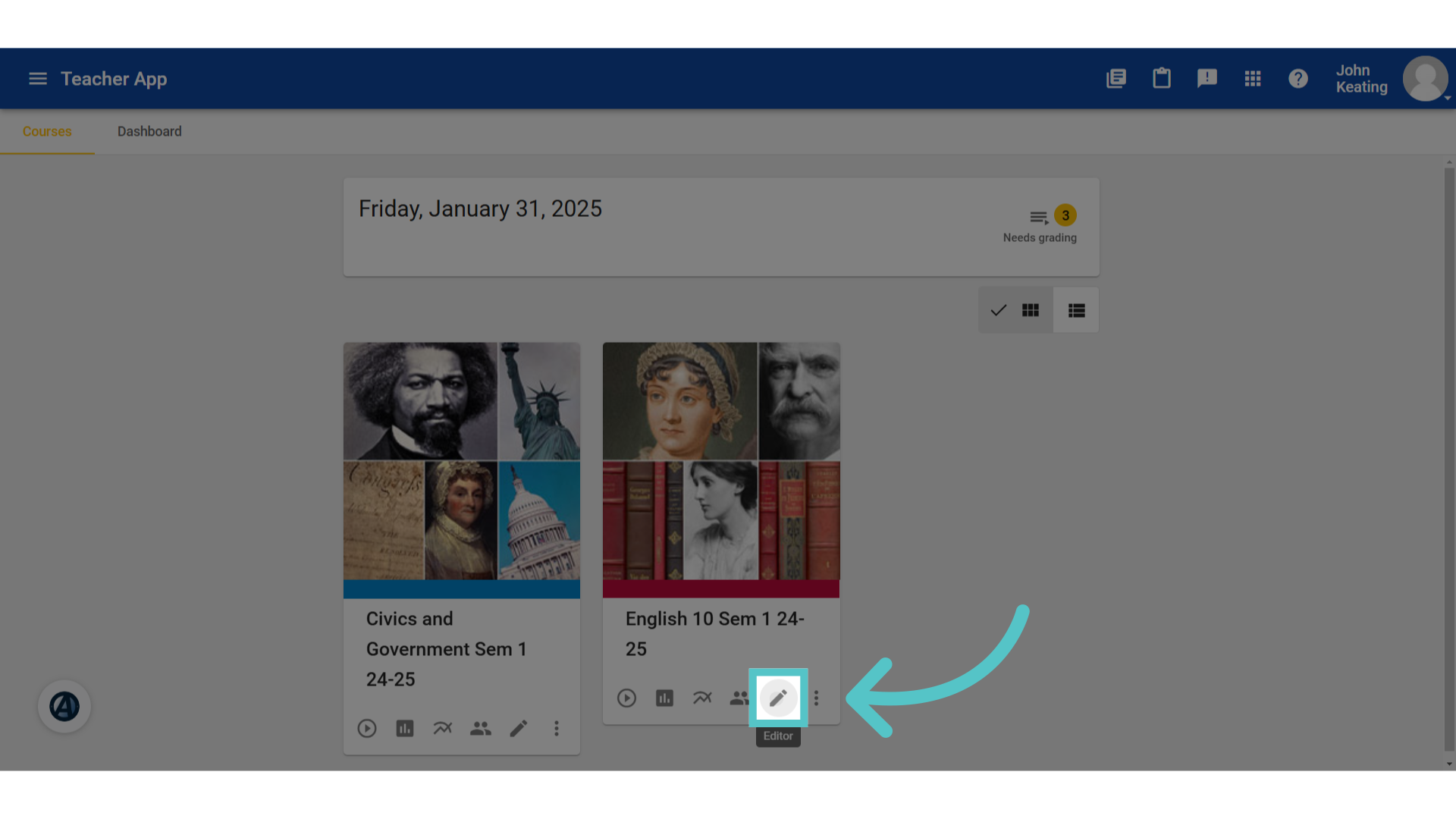This screenshot has height=819, width=1456.
Task: Switch to list view toggle
Action: (1077, 310)
